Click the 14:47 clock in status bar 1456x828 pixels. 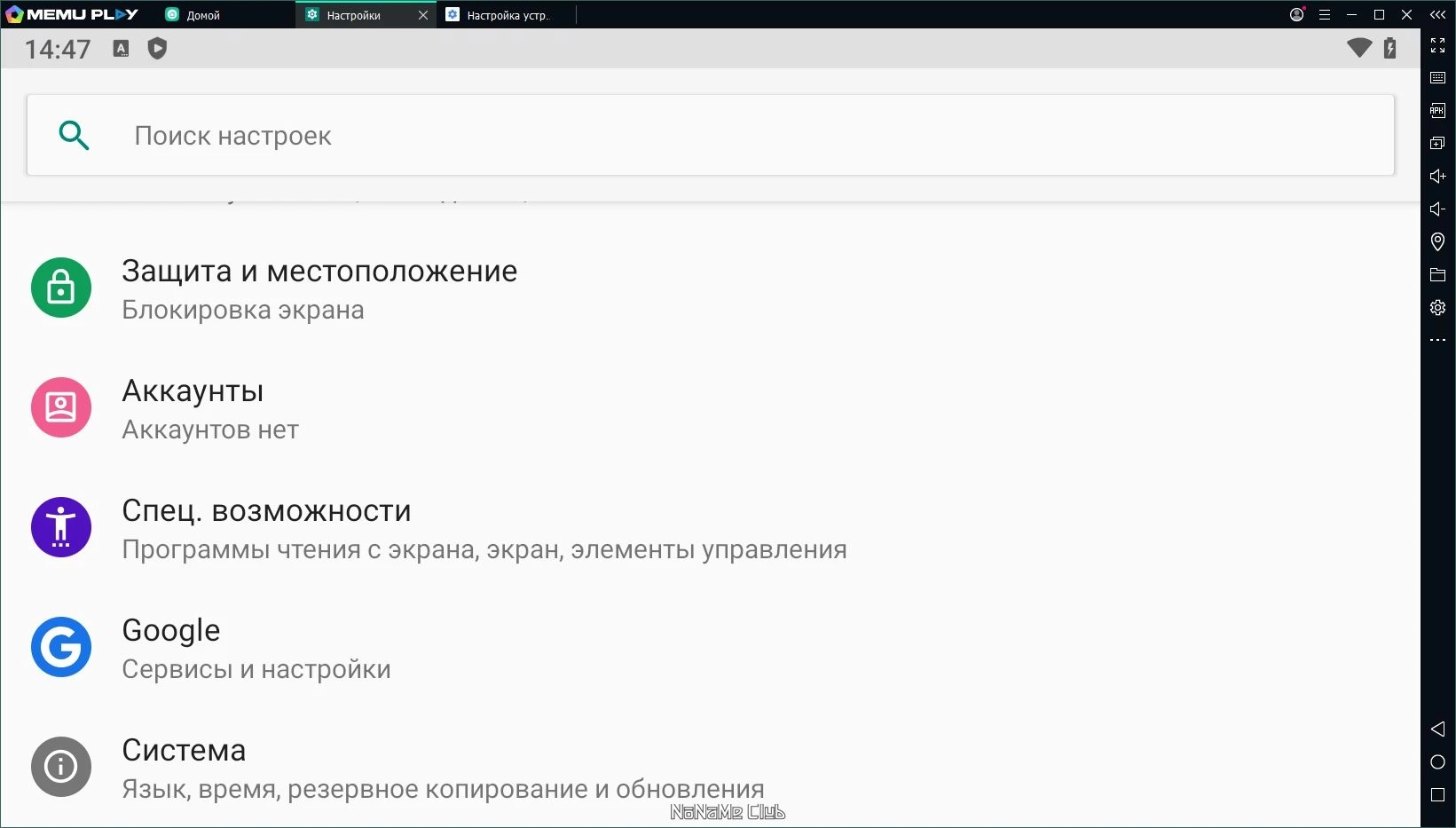(x=58, y=49)
